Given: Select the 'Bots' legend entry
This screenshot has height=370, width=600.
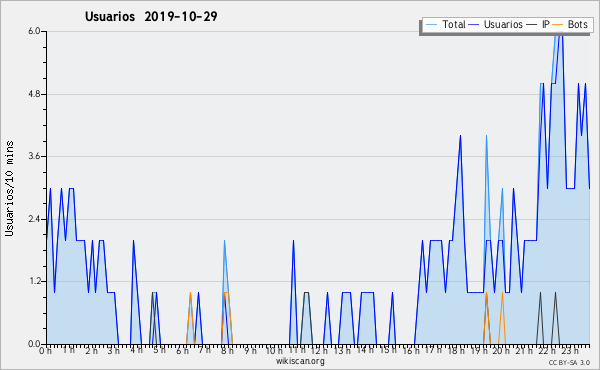Looking at the screenshot, I should point(570,24).
